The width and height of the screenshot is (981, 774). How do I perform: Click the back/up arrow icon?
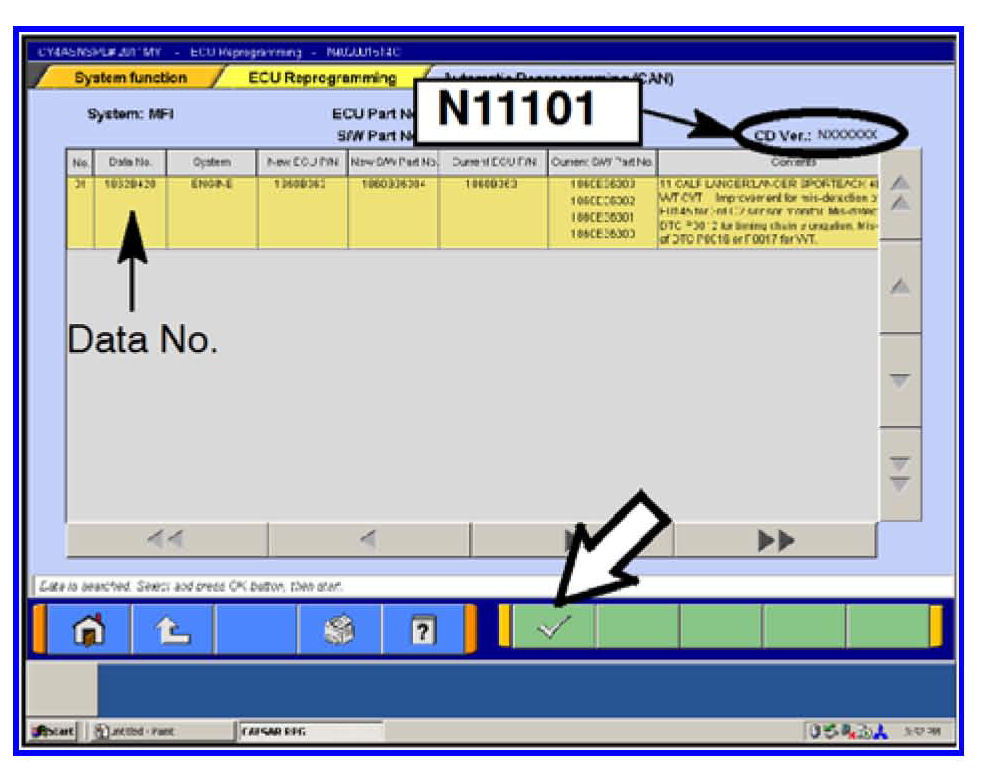(x=172, y=631)
